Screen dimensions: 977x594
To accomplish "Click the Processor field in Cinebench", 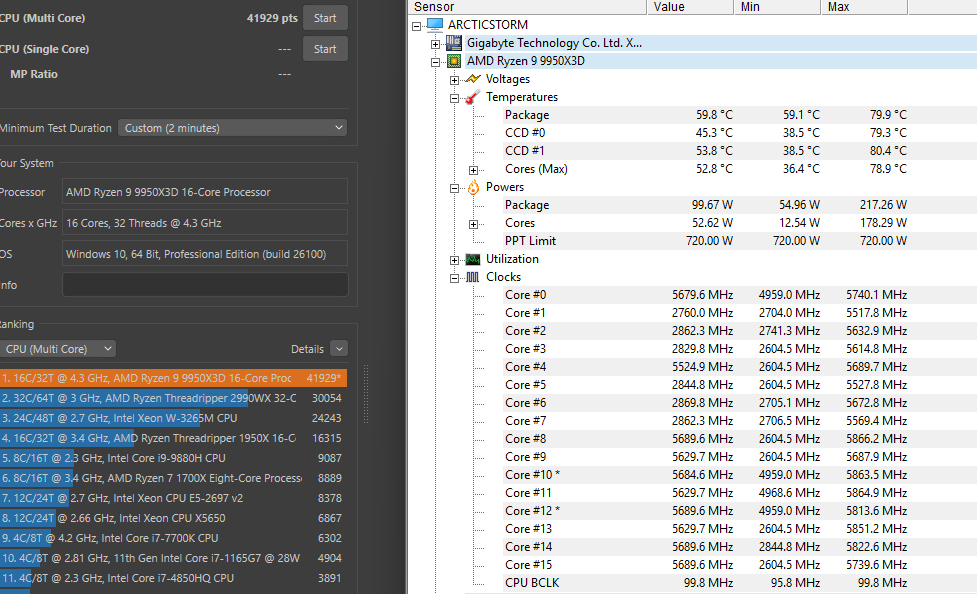I will [x=205, y=192].
